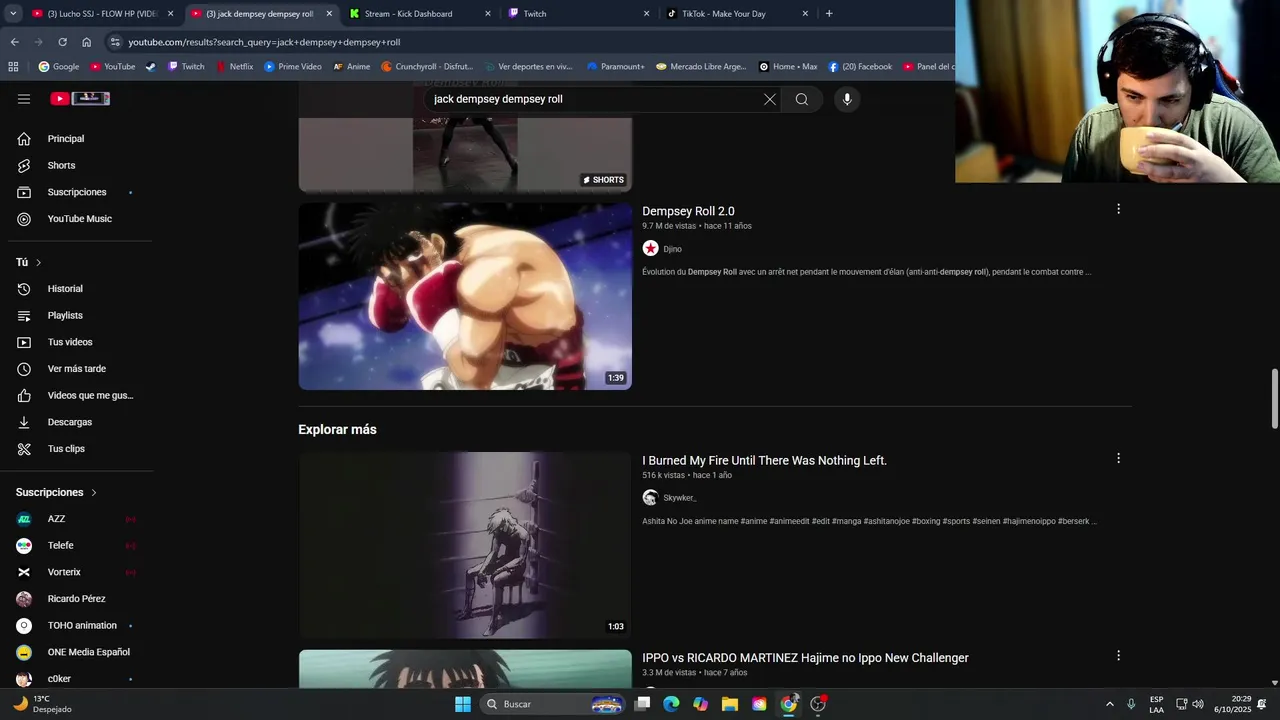Screen dimensions: 1280x720
Task: Open the Netflix bookmark
Action: pos(235,67)
